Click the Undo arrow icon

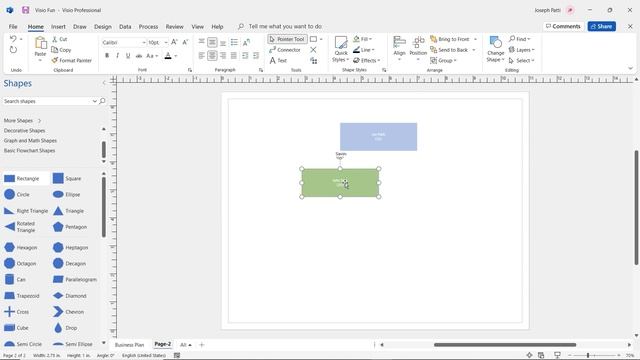13,39
